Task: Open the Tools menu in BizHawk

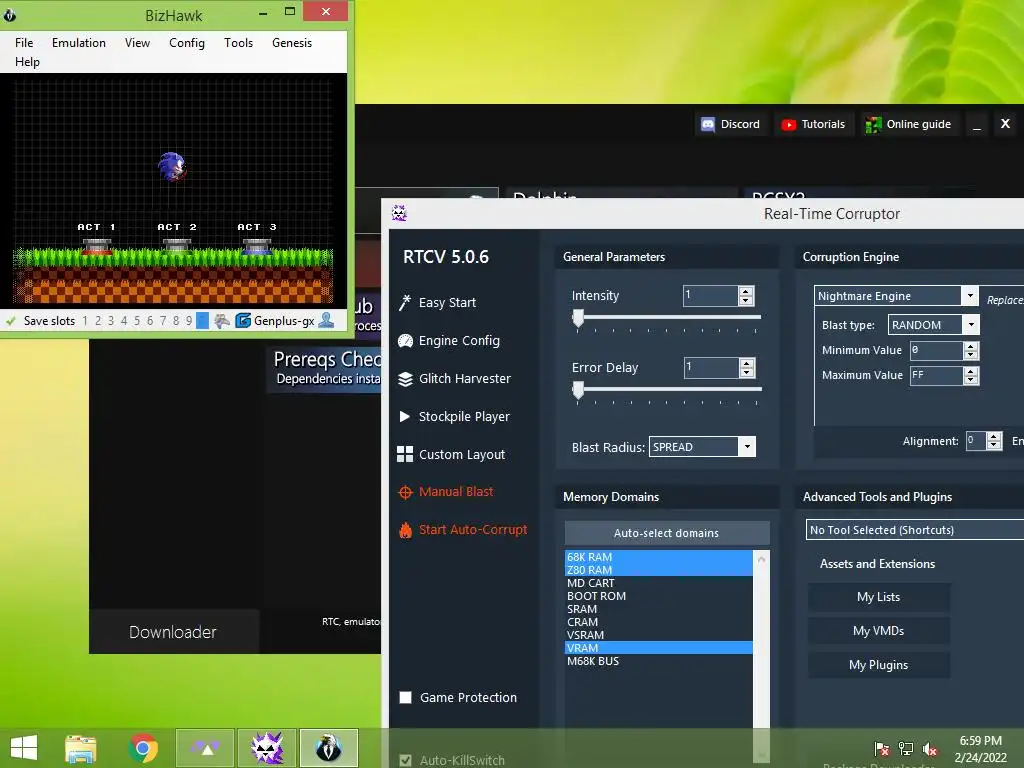Action: point(238,42)
